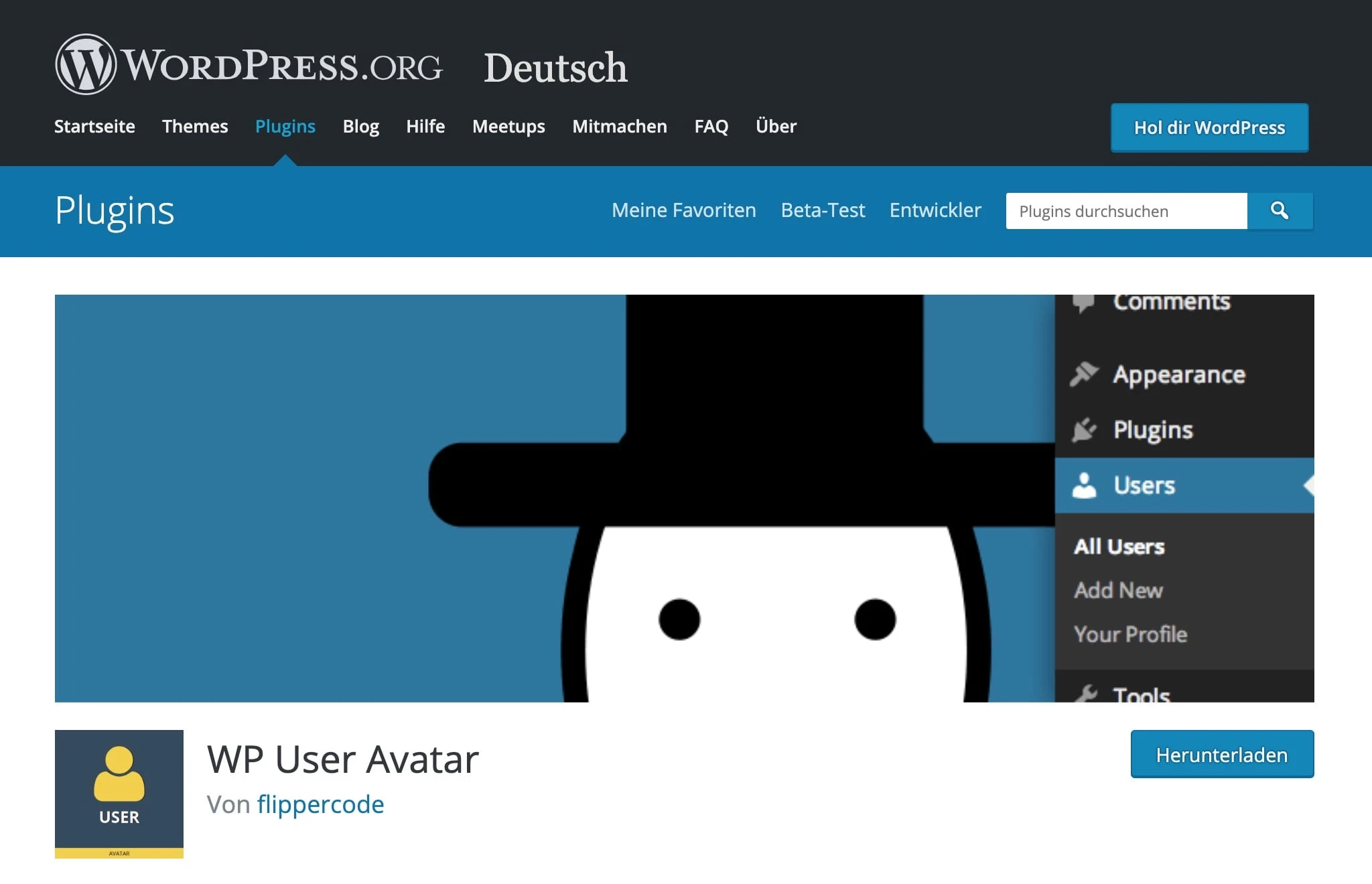This screenshot has width=1372, height=884.
Task: Select the Hilfe menu entry
Action: tap(425, 127)
